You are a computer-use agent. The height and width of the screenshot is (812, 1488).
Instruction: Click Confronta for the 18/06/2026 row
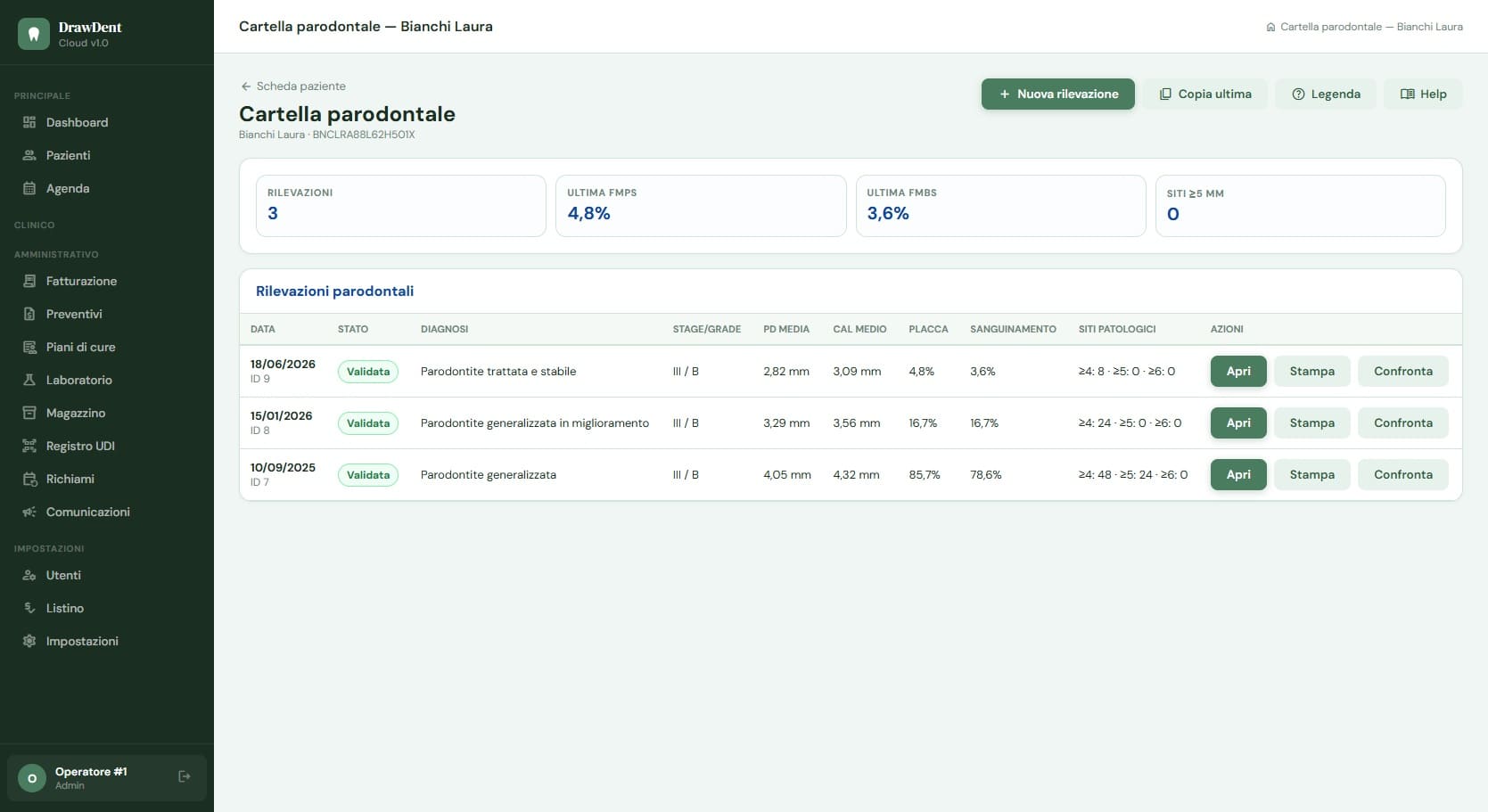pyautogui.click(x=1402, y=371)
